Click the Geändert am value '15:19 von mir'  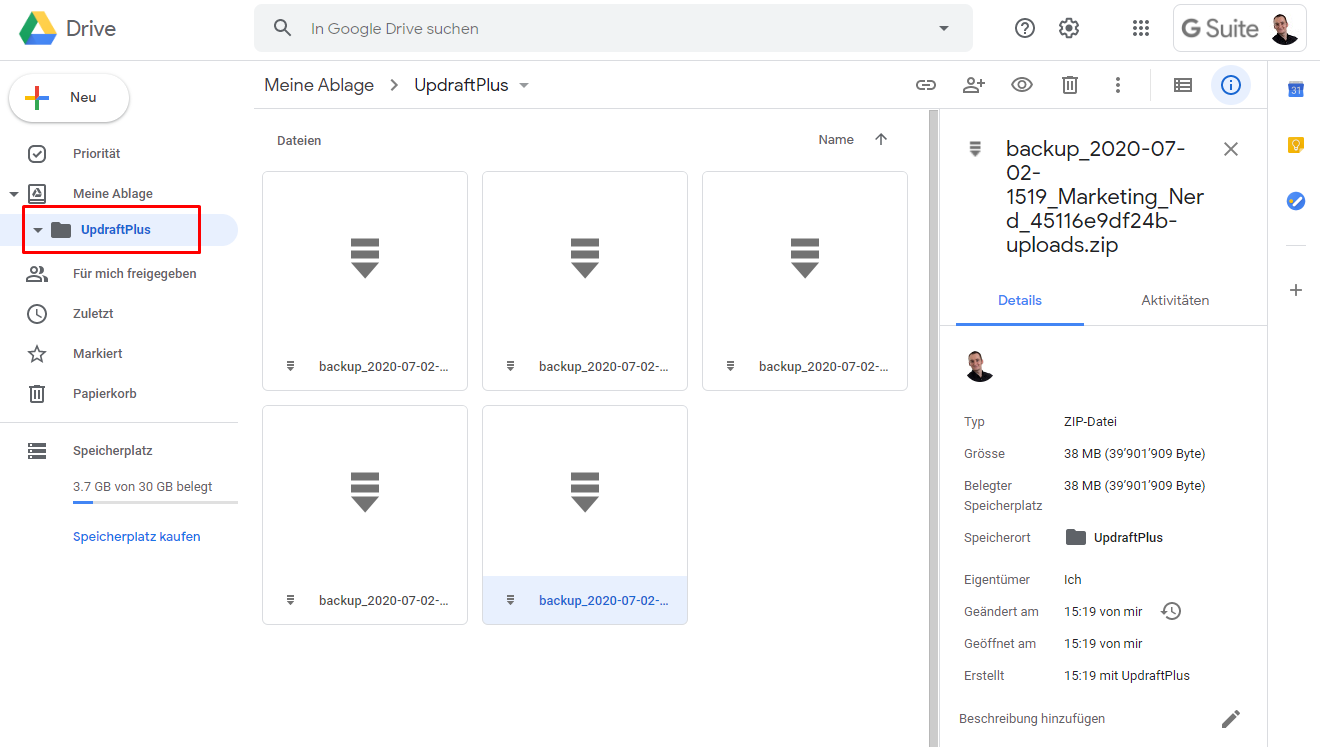click(x=1103, y=612)
